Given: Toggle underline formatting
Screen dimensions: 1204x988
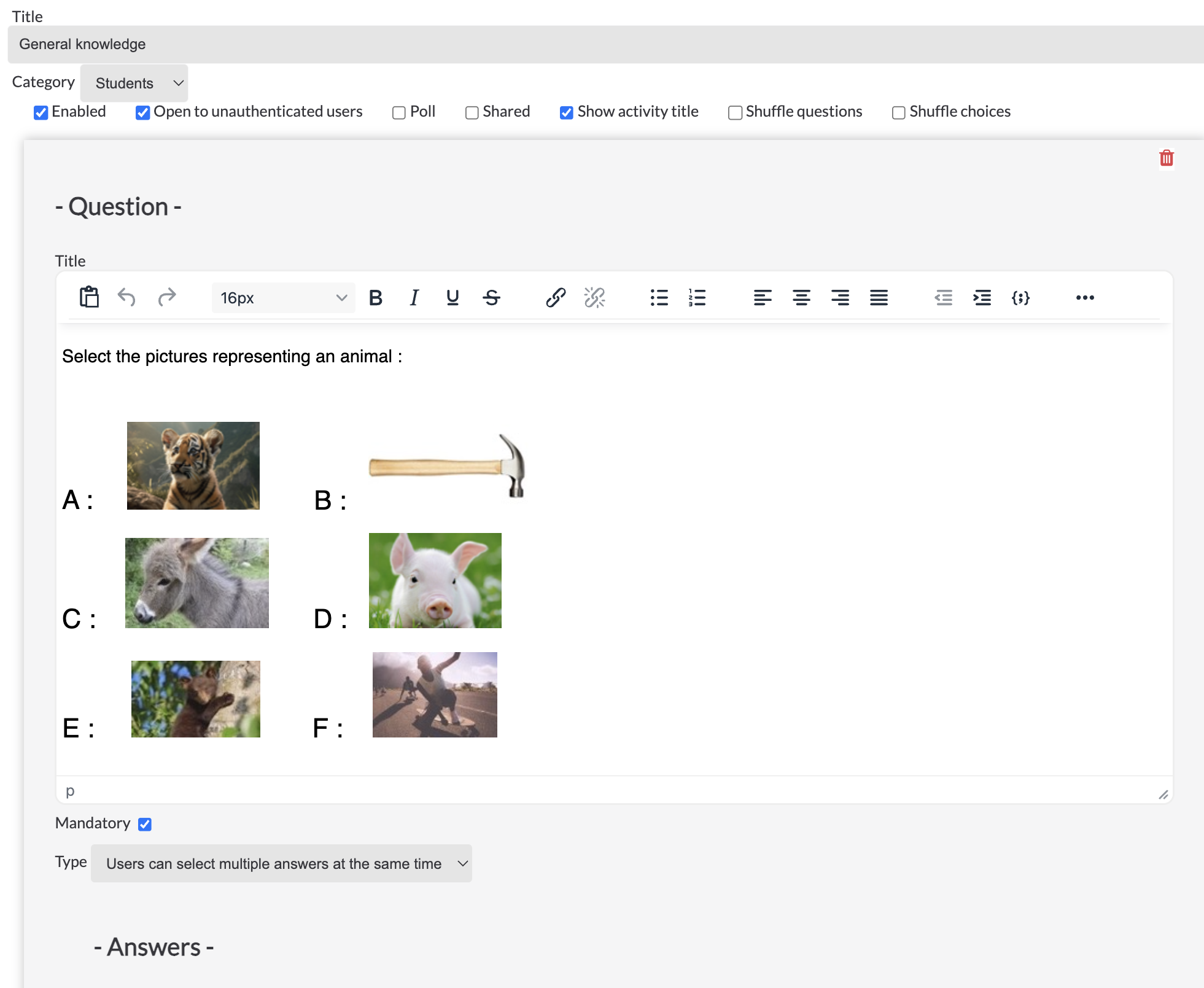Looking at the screenshot, I should tap(452, 298).
